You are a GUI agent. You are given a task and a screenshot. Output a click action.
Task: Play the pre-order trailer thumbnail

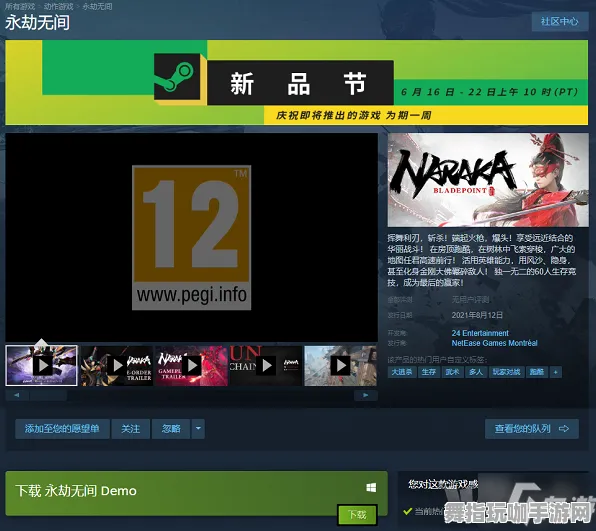click(x=116, y=365)
